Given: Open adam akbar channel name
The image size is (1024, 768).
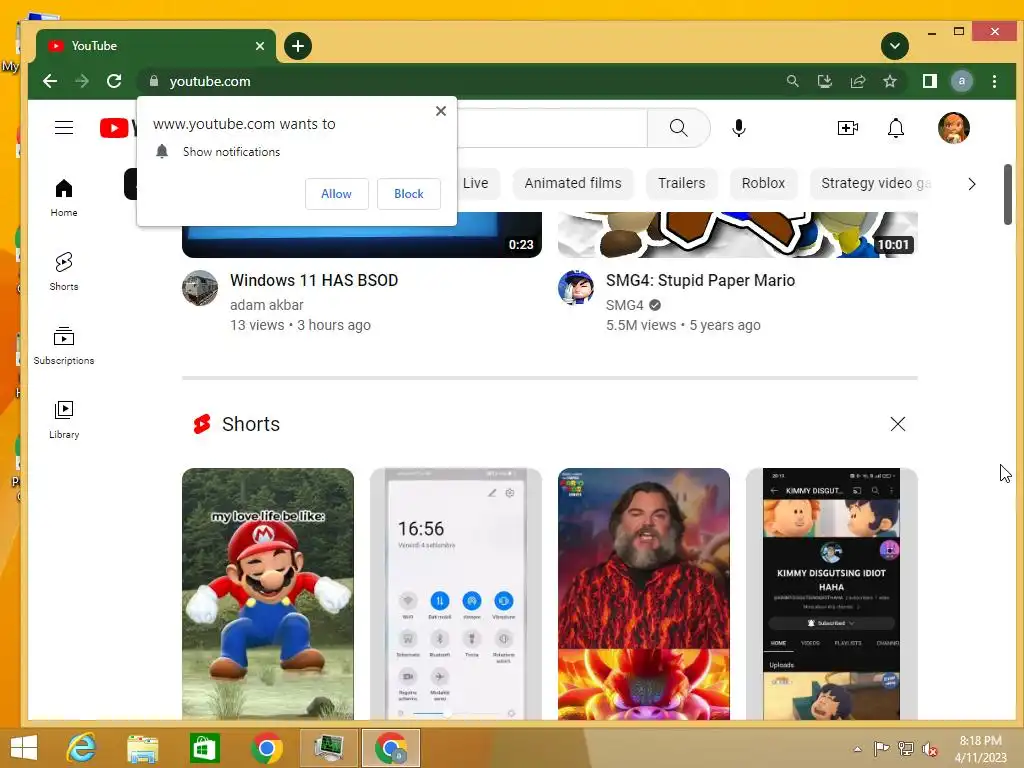Looking at the screenshot, I should tap(266, 305).
